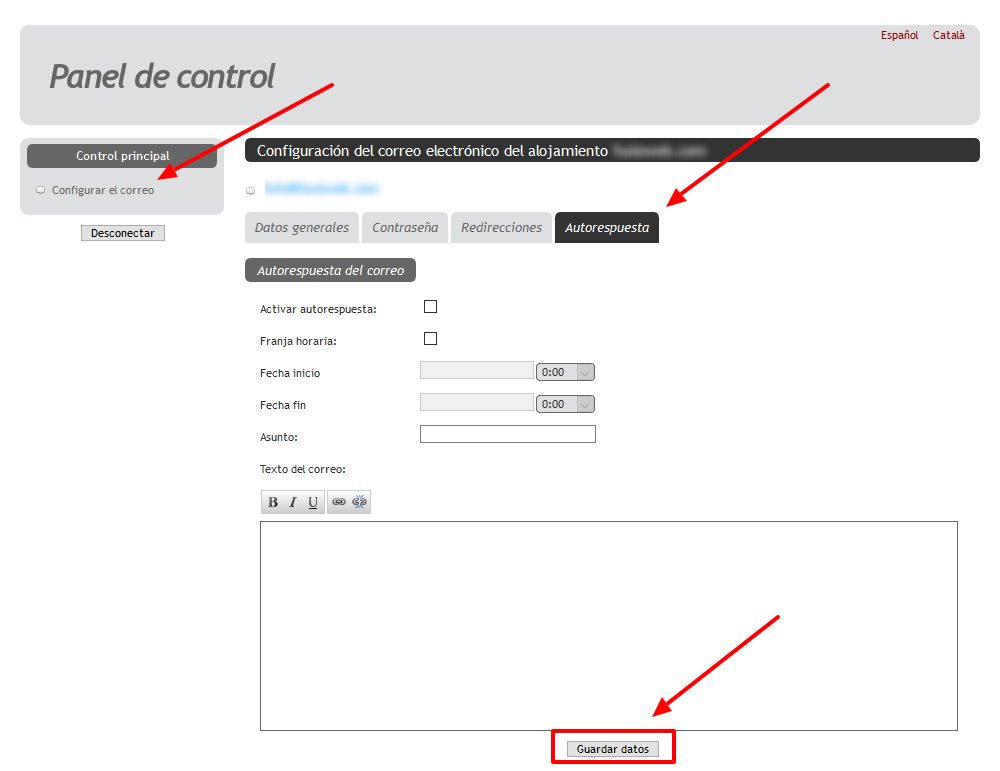Click the icon beside the blurred email address
Screen dimensions: 1000x771
250,190
